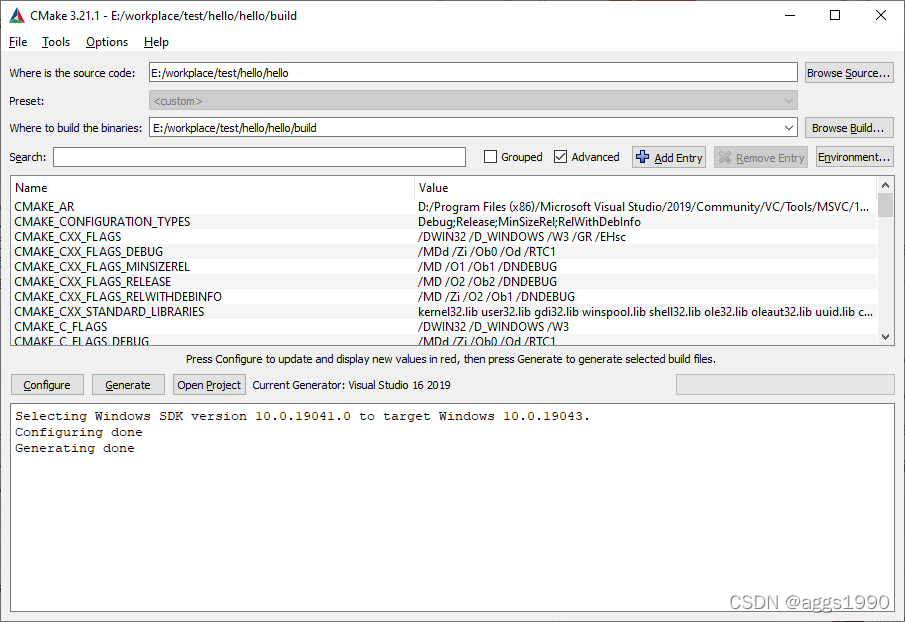Select the CMAKE_C_FLAGS entry
905x622 pixels.
click(x=61, y=327)
